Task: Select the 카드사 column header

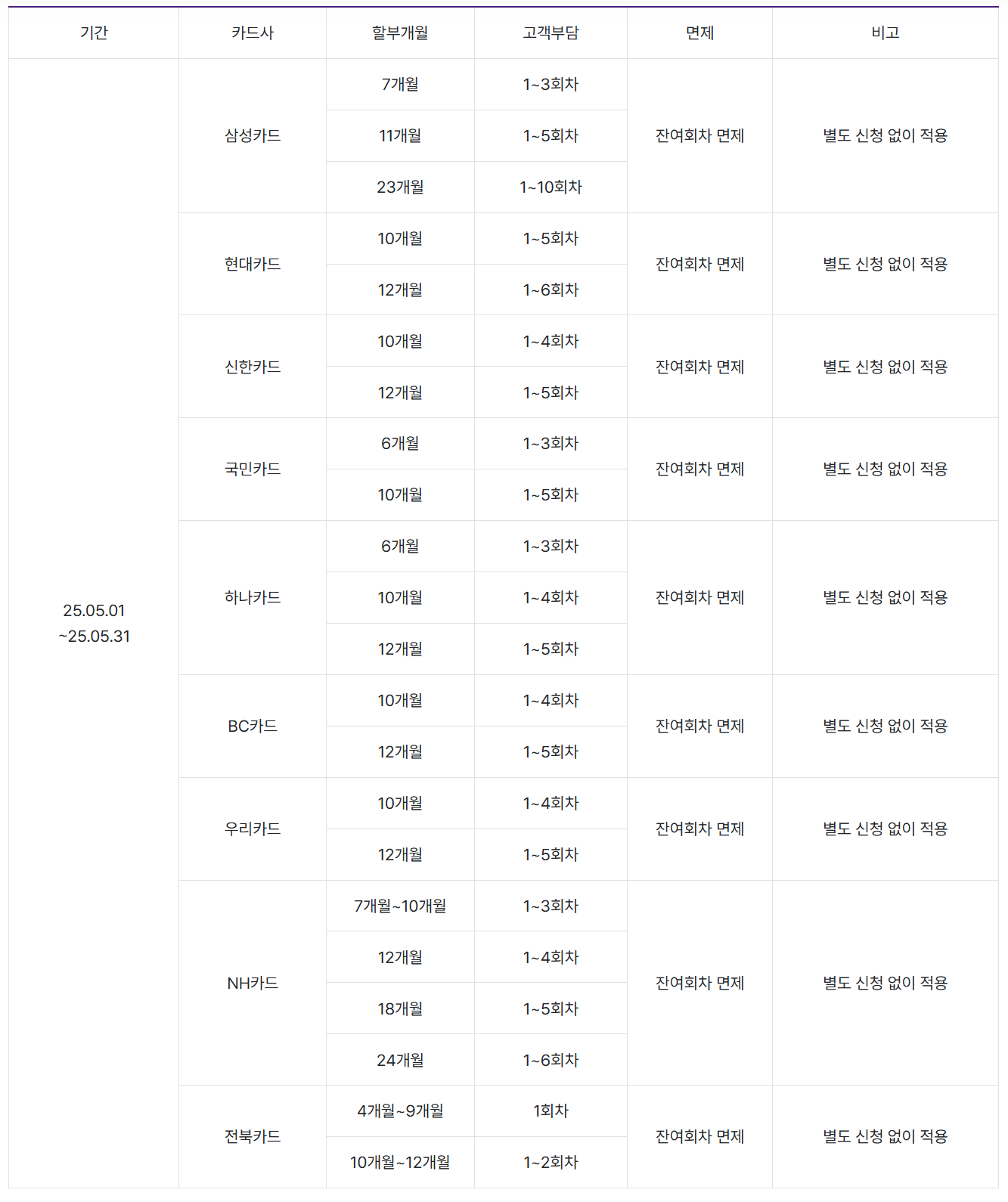Action: point(253,33)
